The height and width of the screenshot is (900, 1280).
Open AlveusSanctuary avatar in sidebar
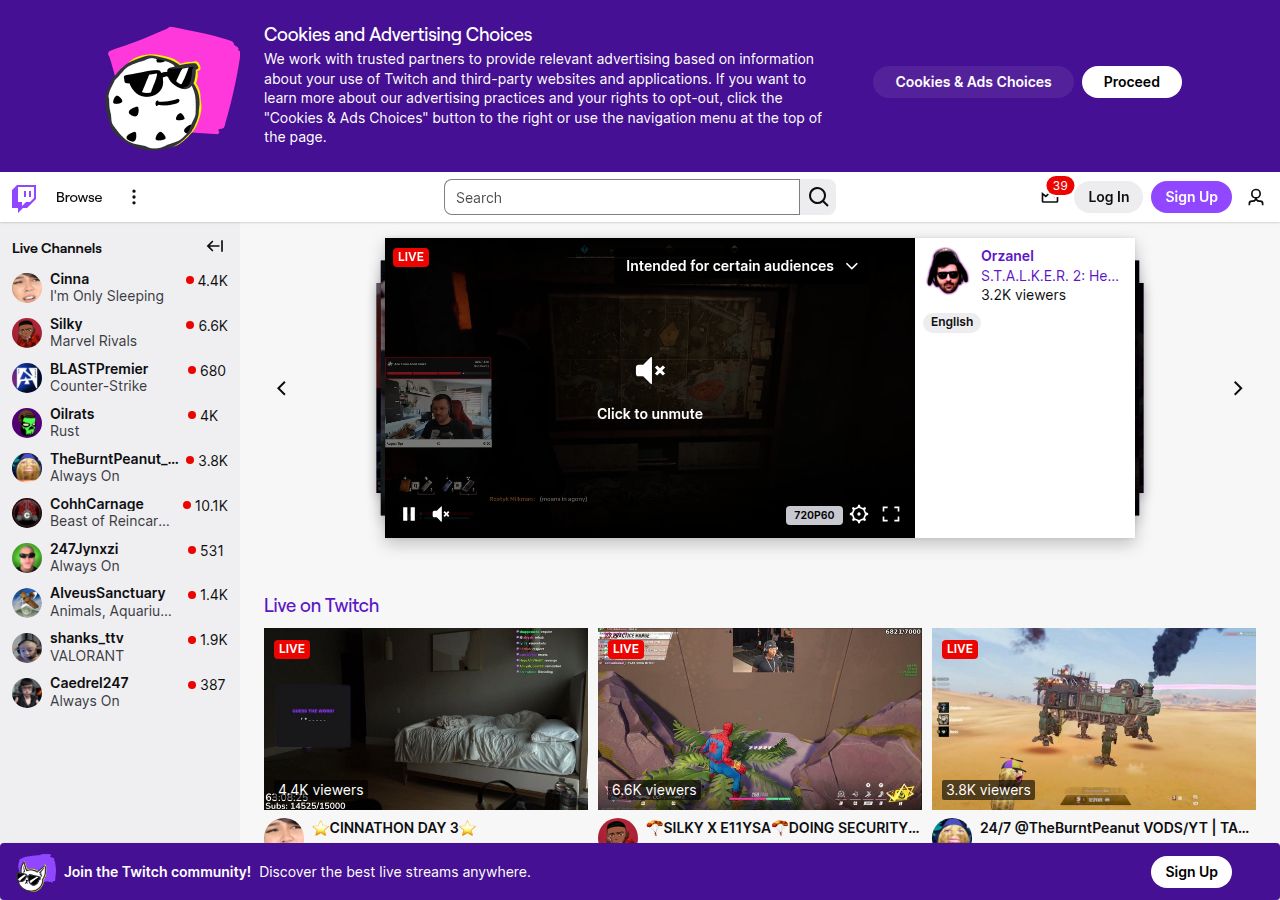pyautogui.click(x=27, y=603)
